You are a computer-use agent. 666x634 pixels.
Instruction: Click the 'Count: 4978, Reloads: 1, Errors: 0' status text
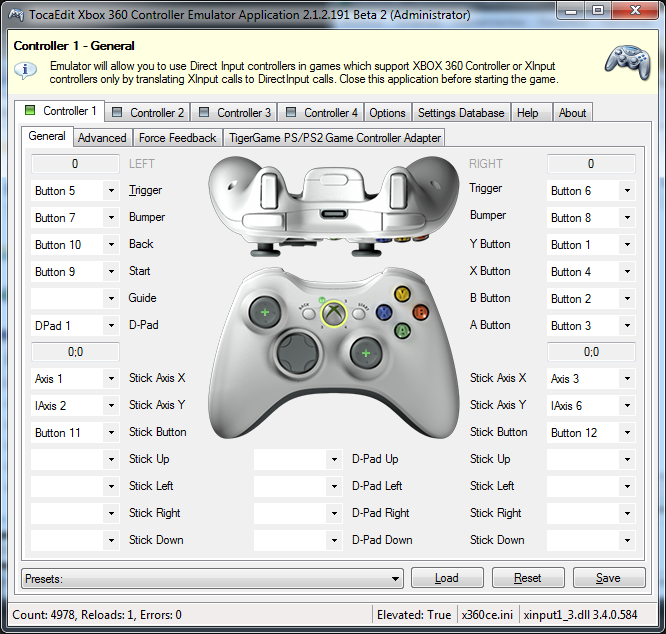[97, 615]
